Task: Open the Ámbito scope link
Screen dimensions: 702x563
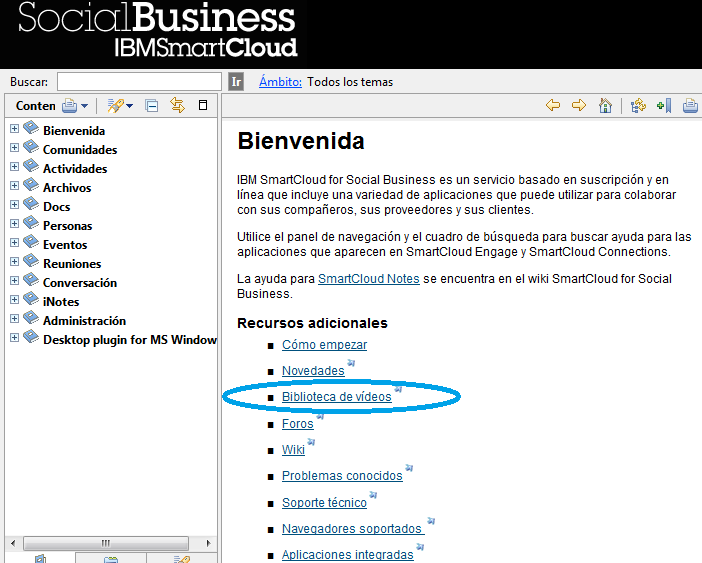Action: 280,82
